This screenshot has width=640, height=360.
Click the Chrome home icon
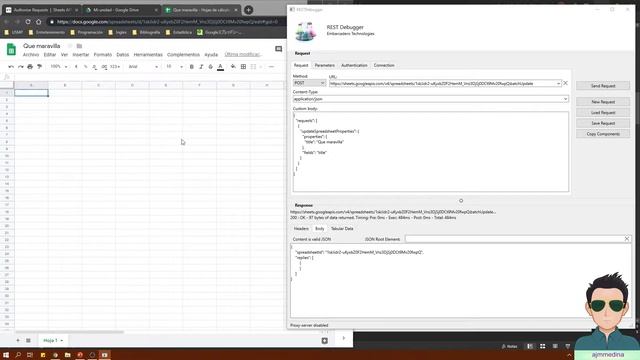(38, 22)
